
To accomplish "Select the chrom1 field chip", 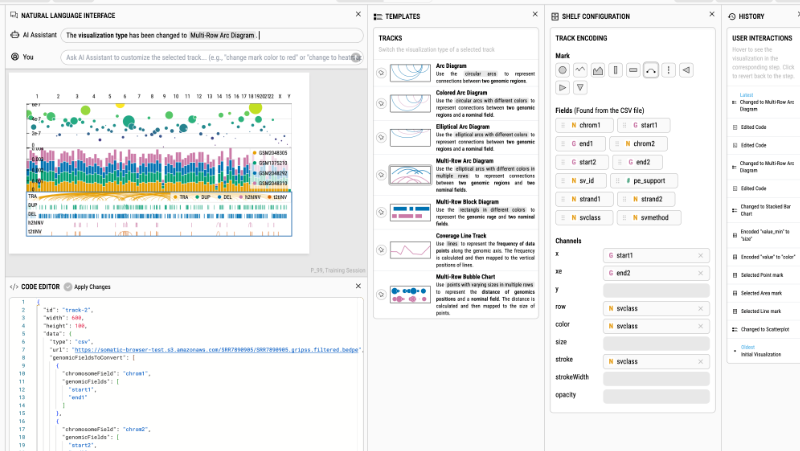I will [584, 125].
